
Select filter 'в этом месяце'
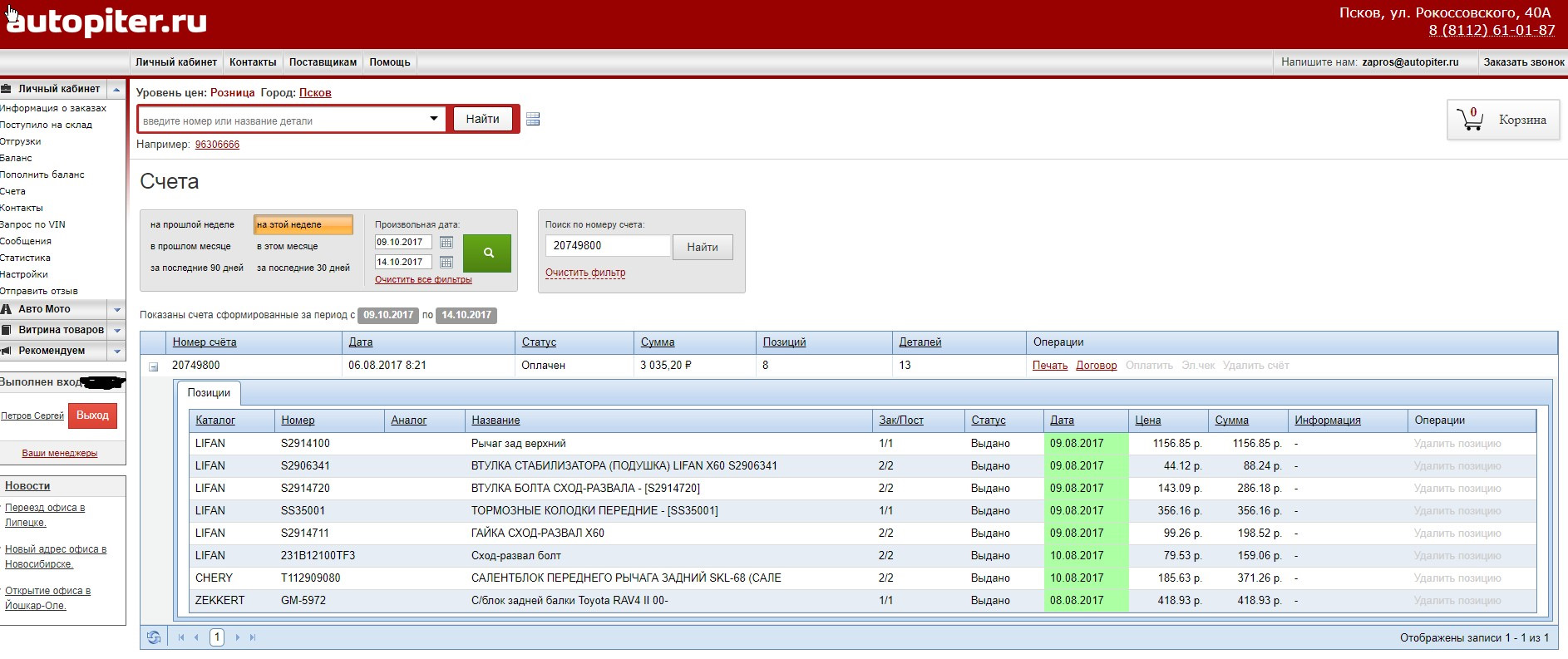pyautogui.click(x=287, y=246)
